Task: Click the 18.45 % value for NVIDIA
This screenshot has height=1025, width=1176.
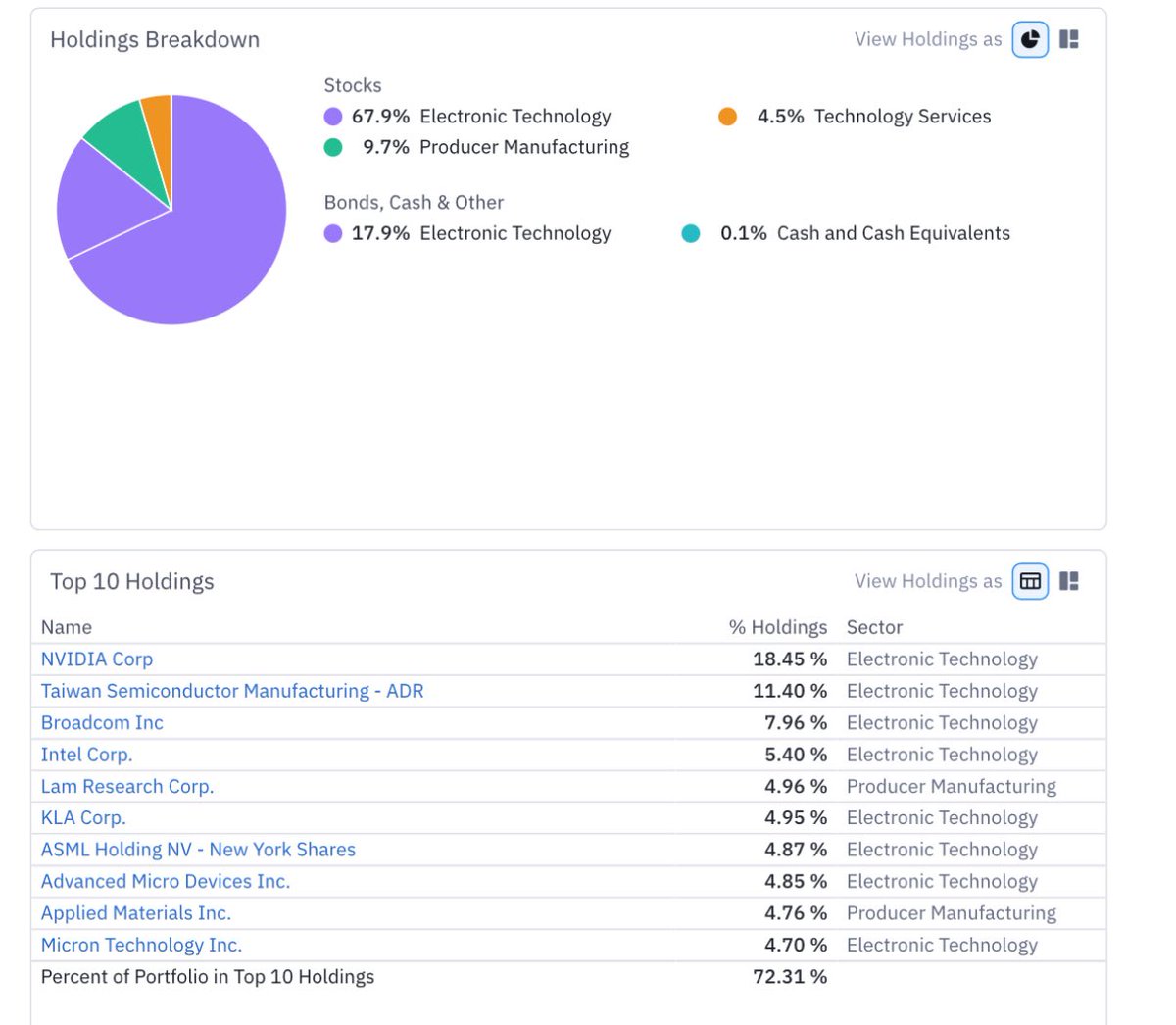Action: pyautogui.click(x=790, y=659)
